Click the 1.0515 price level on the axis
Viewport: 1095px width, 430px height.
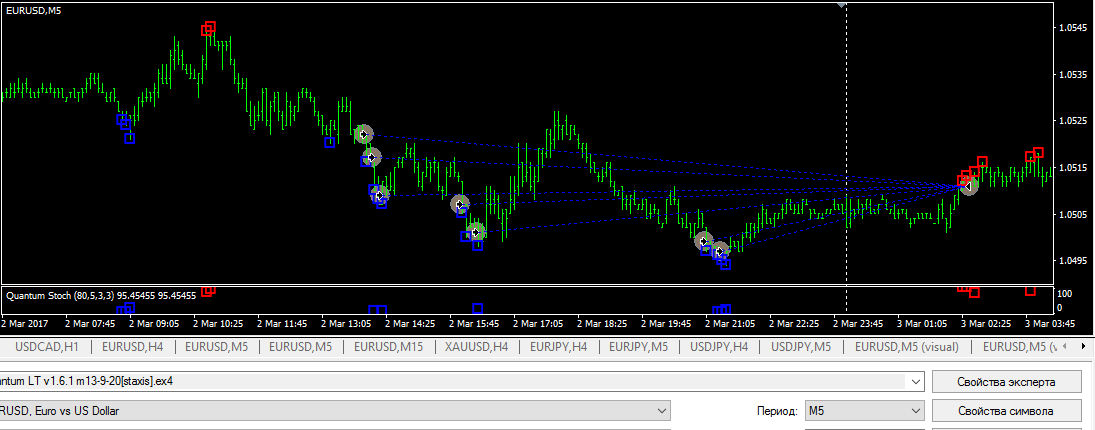tap(1075, 168)
